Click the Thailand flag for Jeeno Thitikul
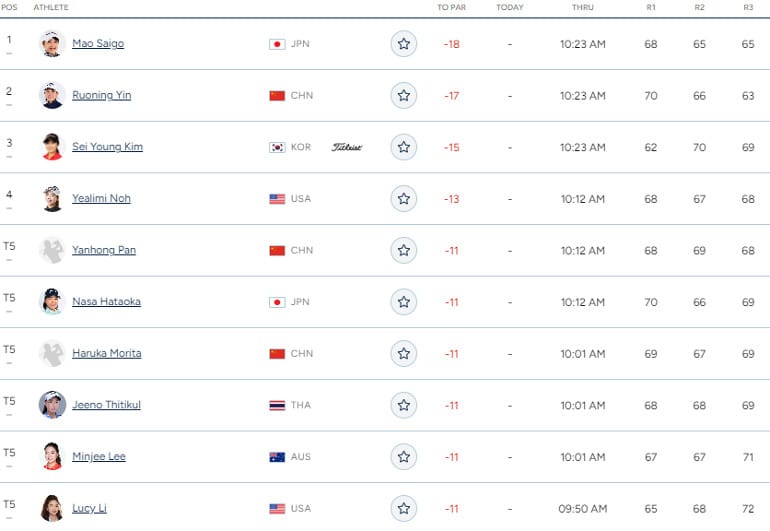Screen dimensions: 770x531 (x=277, y=405)
